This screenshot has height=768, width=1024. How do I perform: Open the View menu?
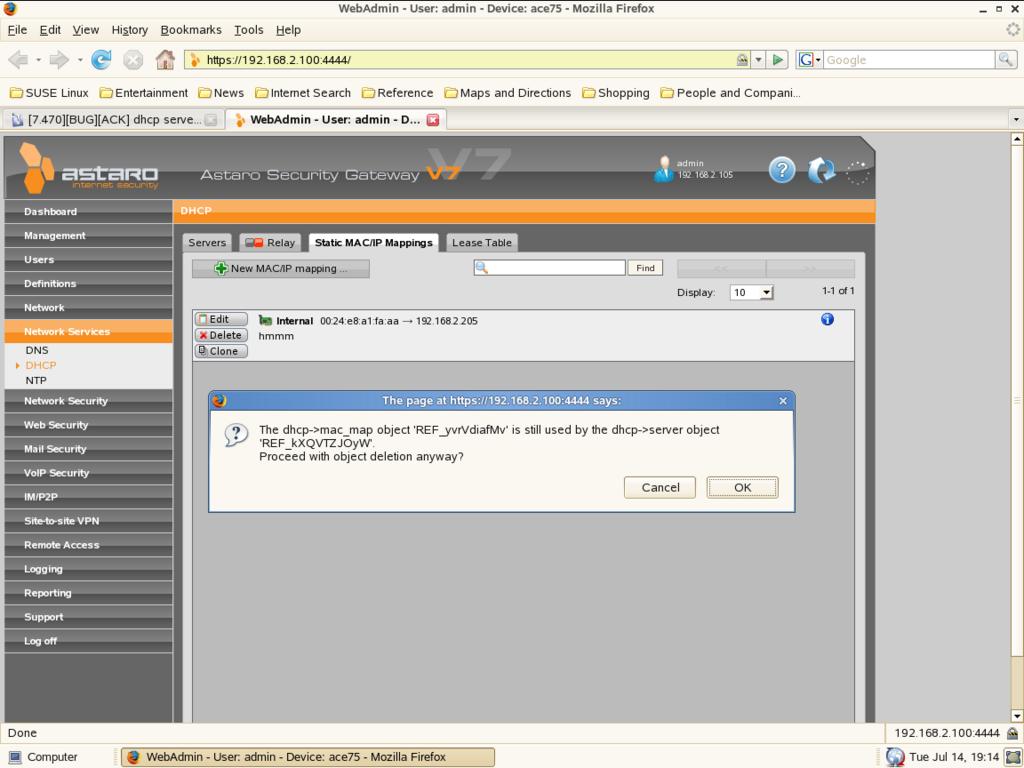(x=86, y=30)
